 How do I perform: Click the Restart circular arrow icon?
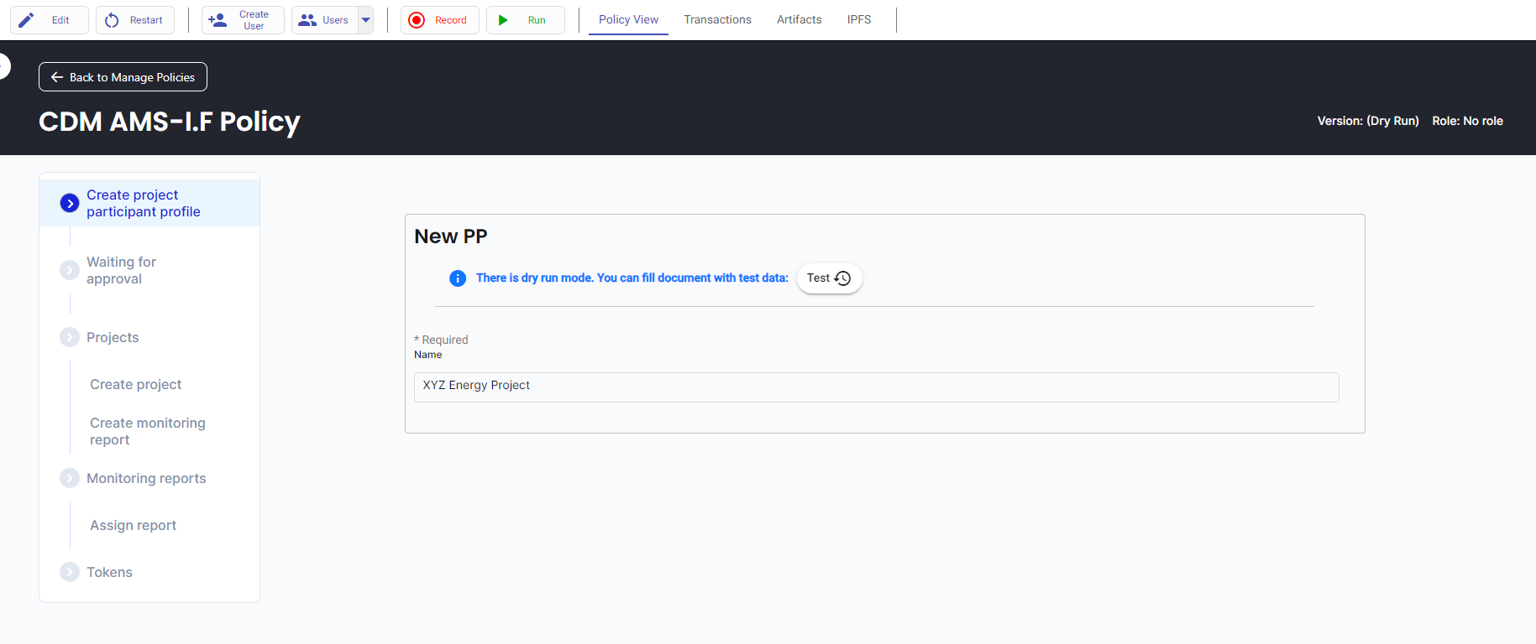pyautogui.click(x=112, y=20)
